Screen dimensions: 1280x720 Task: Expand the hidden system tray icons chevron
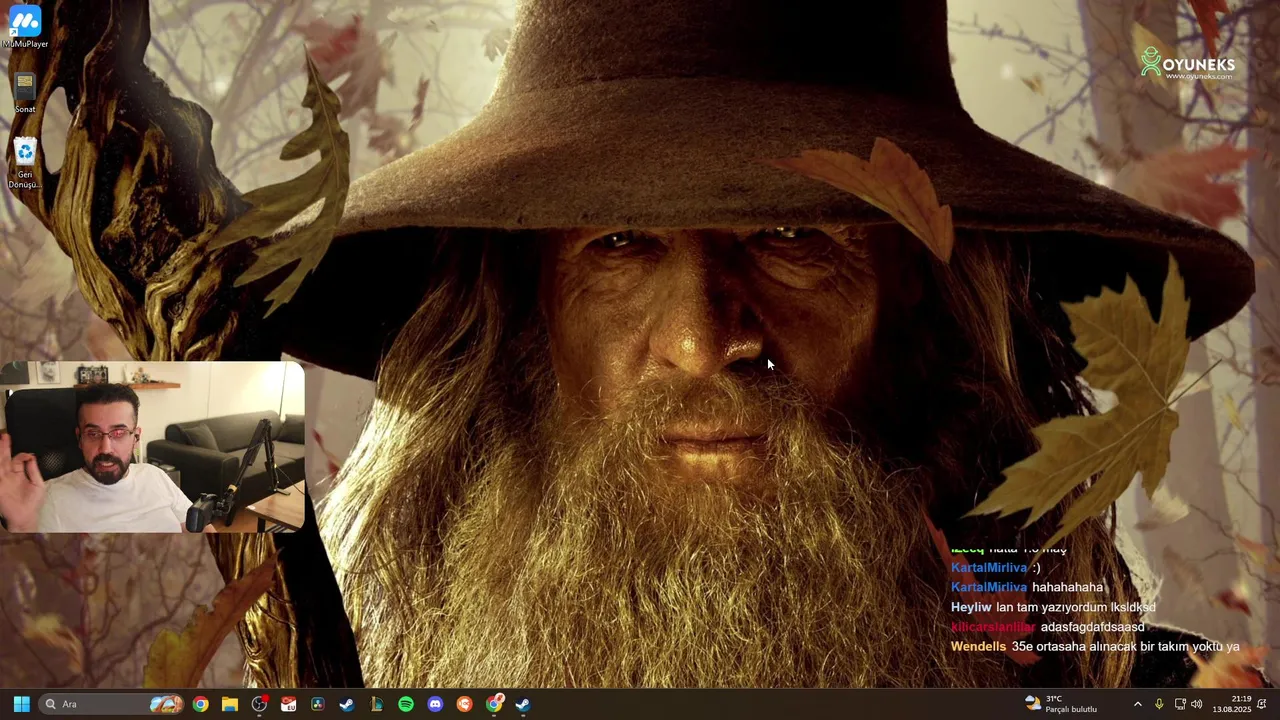click(1137, 704)
